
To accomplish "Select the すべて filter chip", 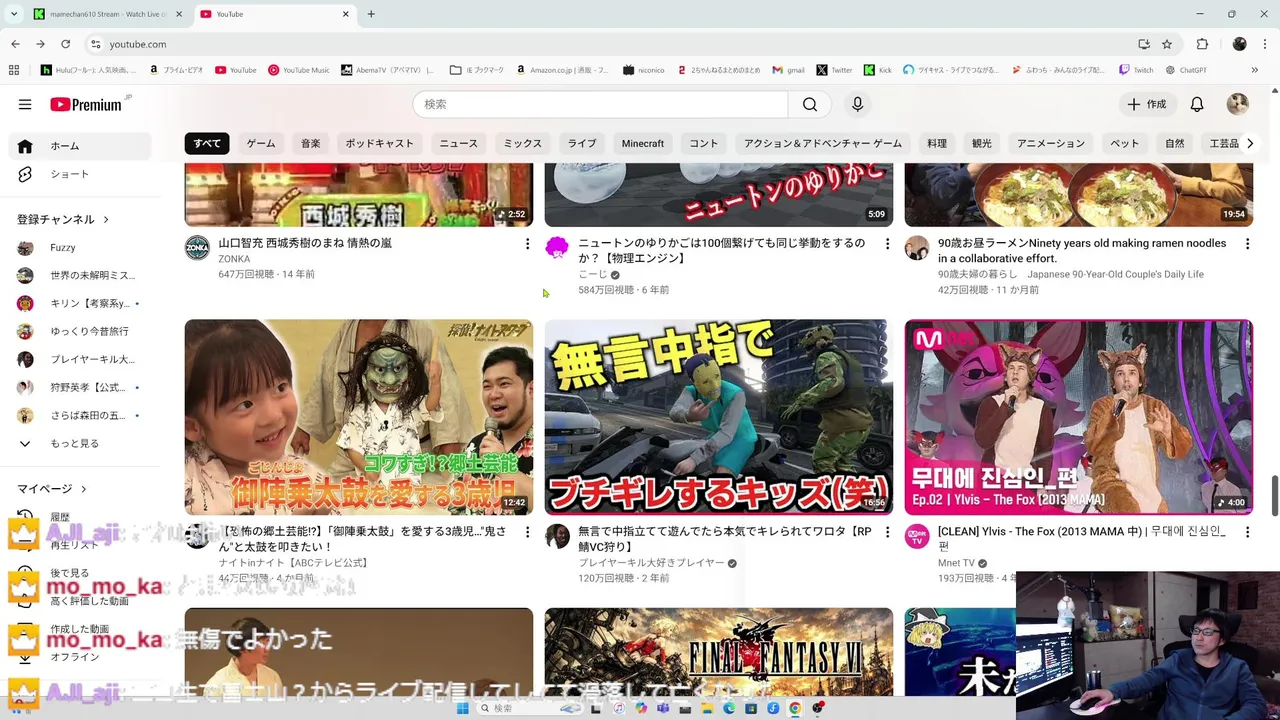I will 207,143.
